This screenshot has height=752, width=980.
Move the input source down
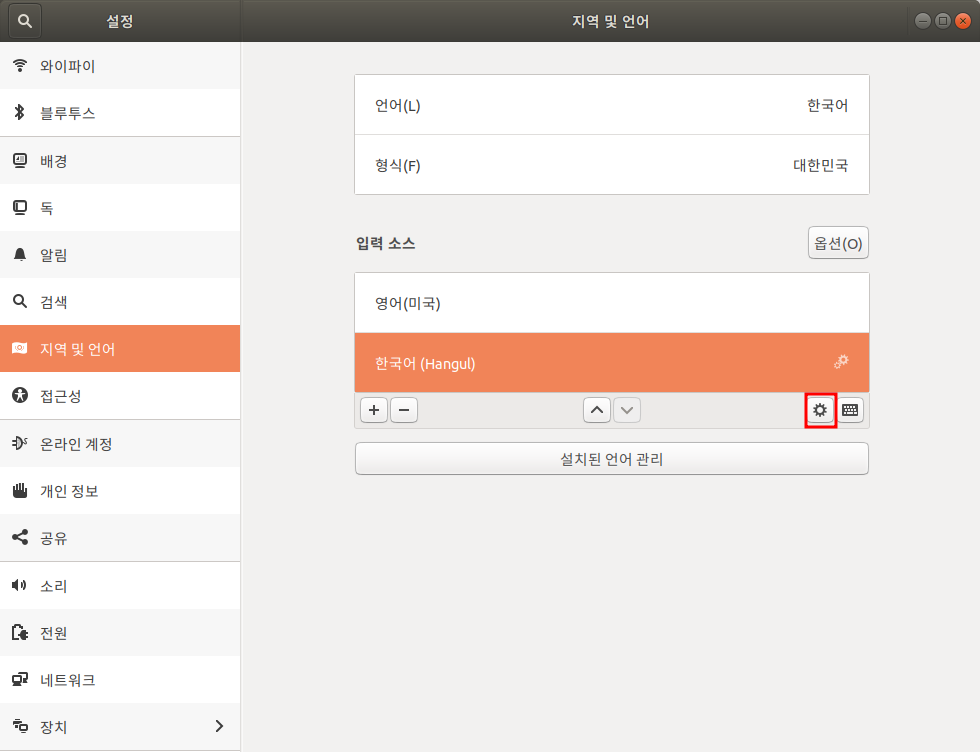(x=627, y=410)
